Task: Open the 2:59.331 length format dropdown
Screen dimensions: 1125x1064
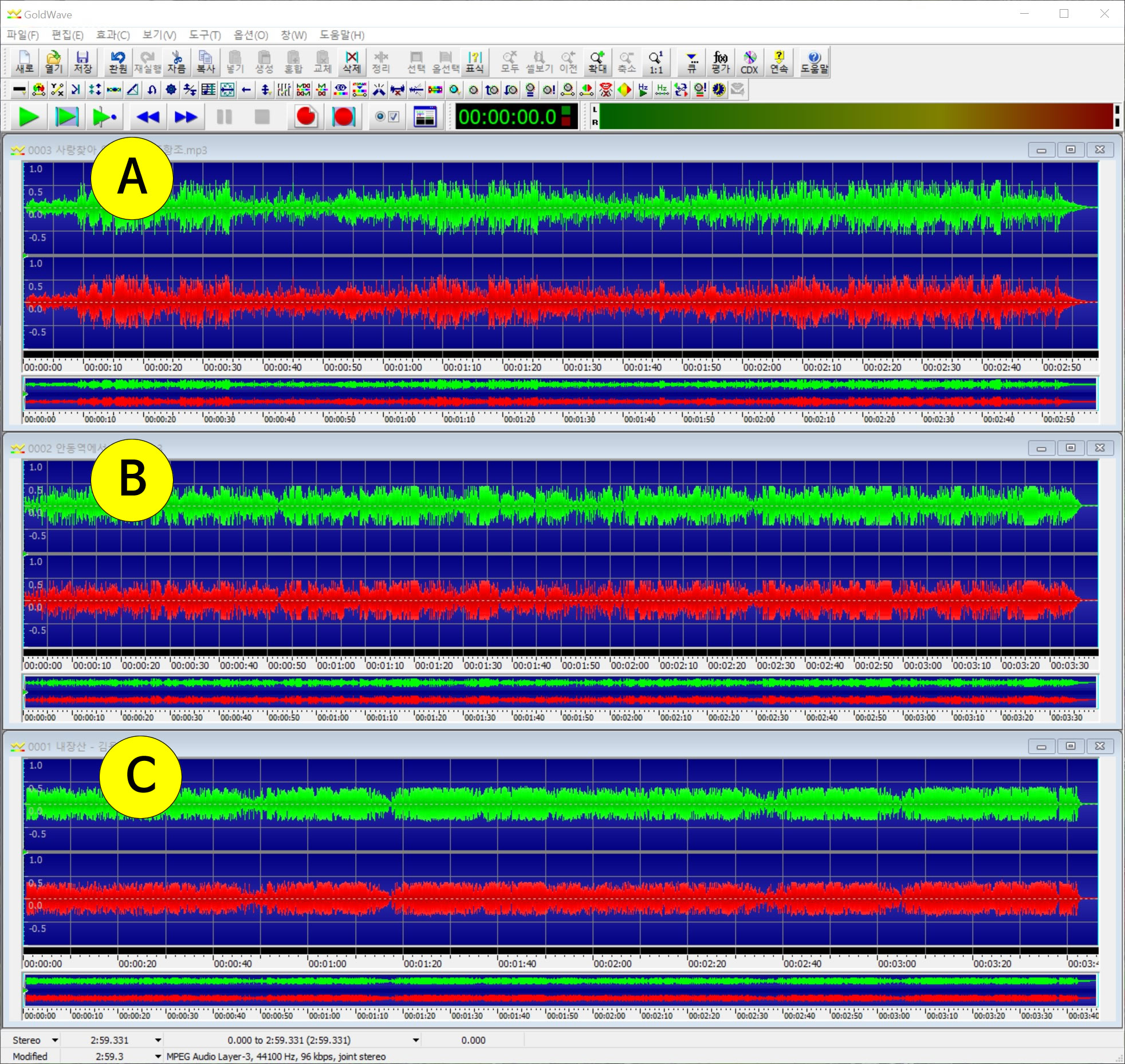Action: [x=158, y=1040]
